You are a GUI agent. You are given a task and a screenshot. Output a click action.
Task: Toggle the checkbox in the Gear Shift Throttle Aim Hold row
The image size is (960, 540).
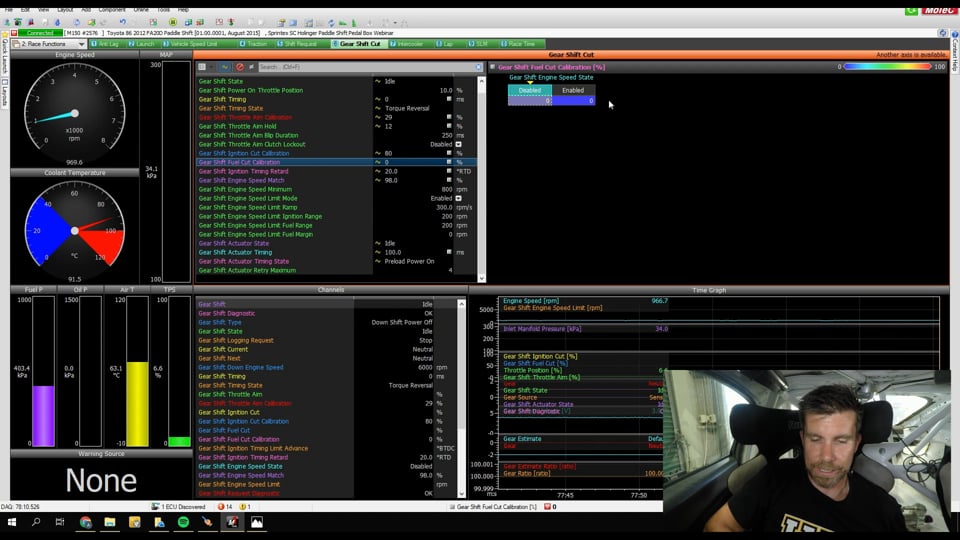[449, 126]
